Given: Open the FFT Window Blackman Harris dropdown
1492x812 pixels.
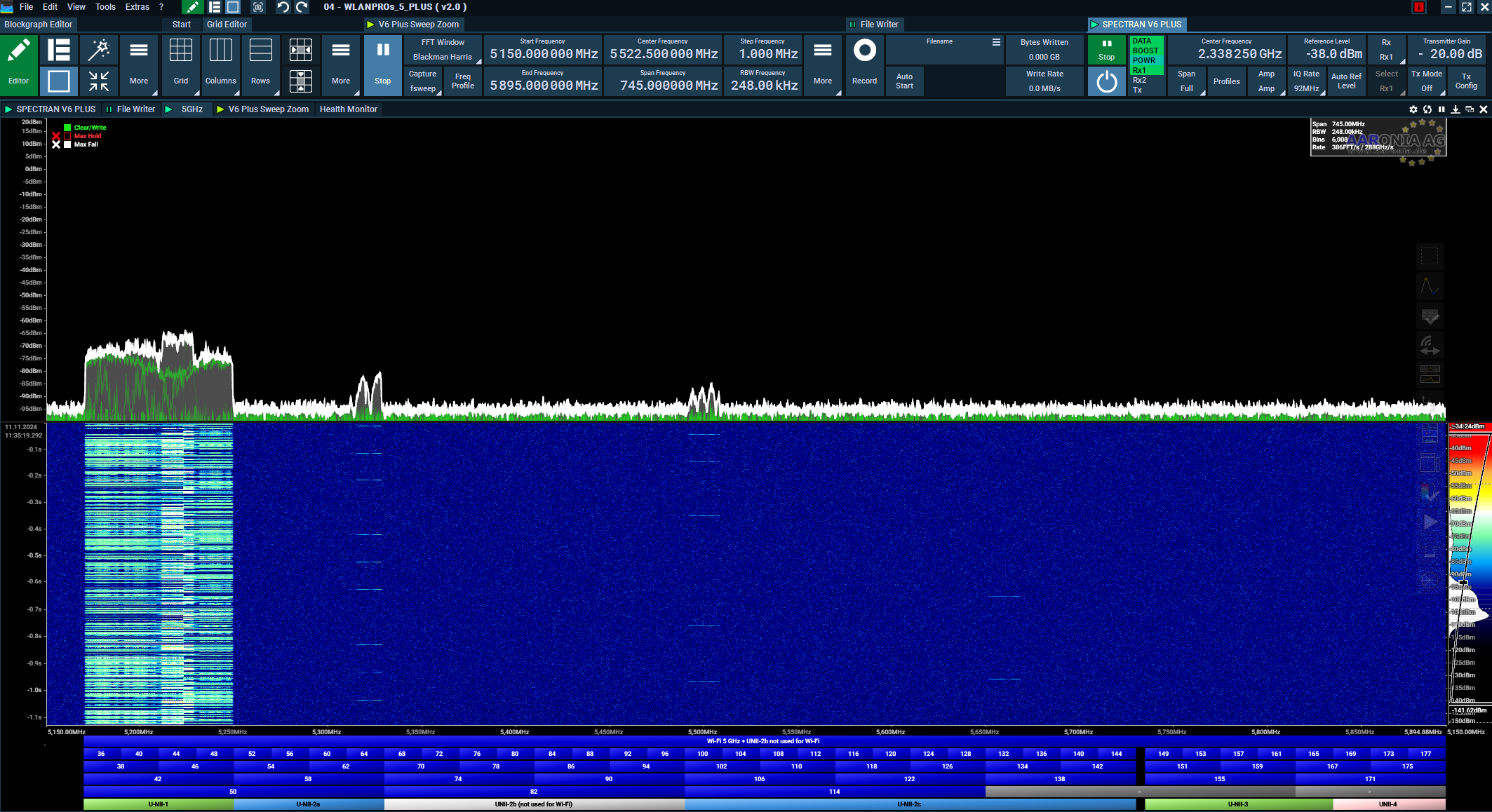Looking at the screenshot, I should [x=443, y=50].
